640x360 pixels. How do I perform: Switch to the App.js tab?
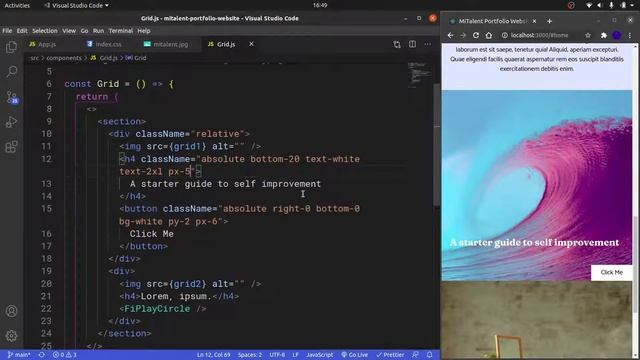[x=43, y=44]
